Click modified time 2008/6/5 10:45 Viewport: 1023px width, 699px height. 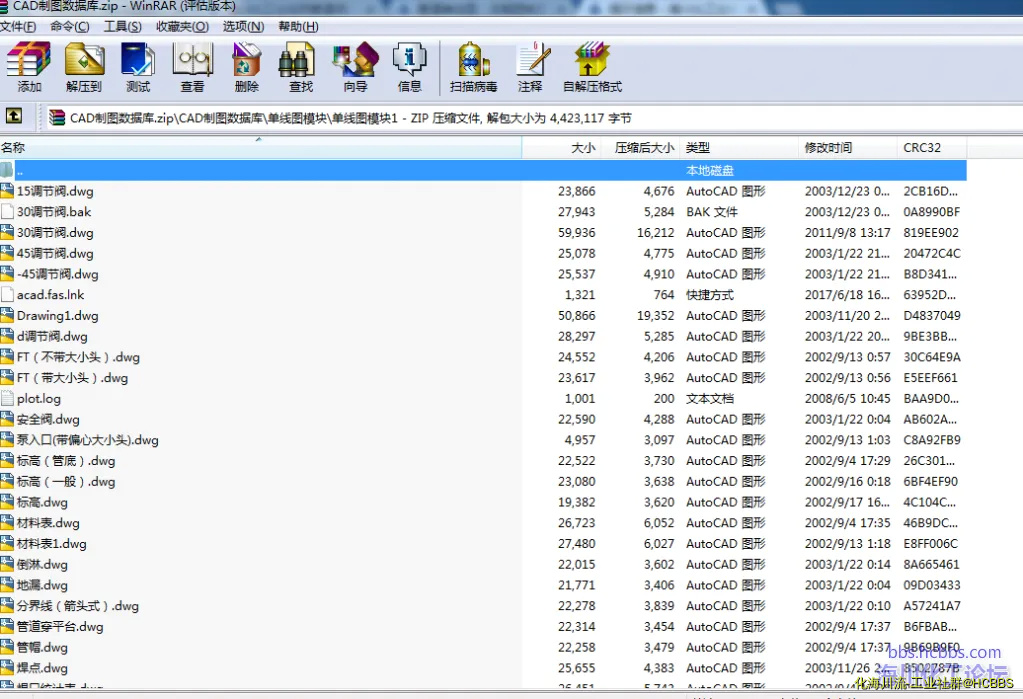click(x=847, y=398)
